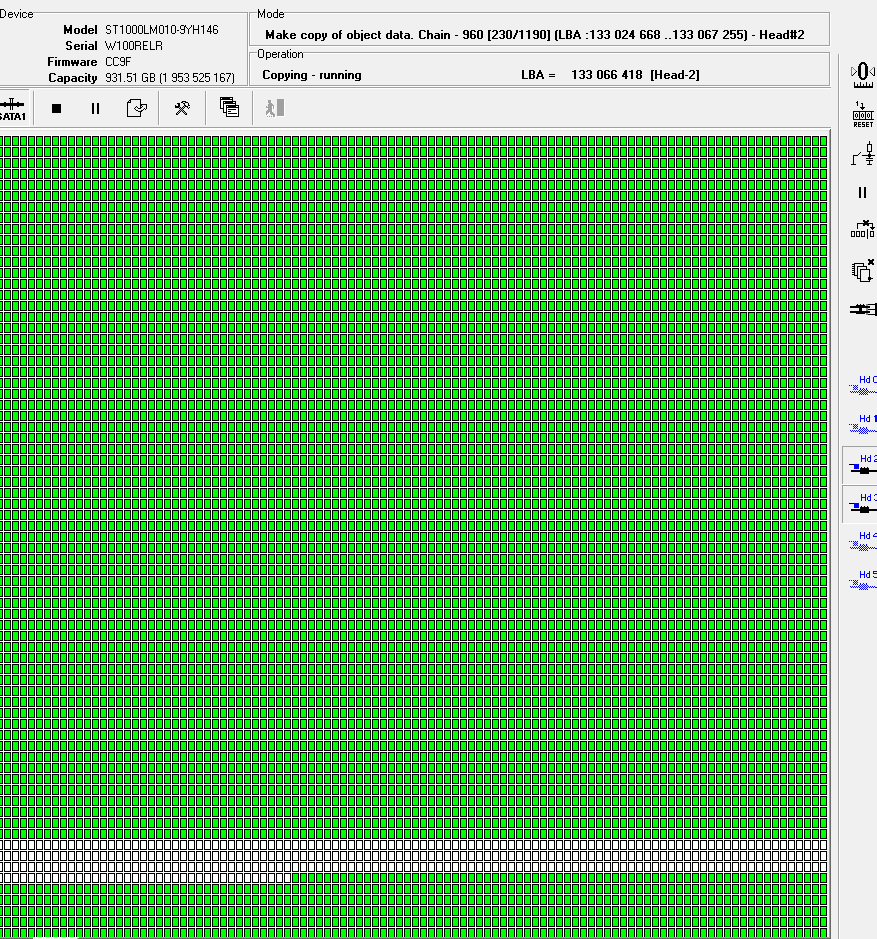Click the power switch circuit icon
Image resolution: width=877 pixels, height=939 pixels.
863,154
